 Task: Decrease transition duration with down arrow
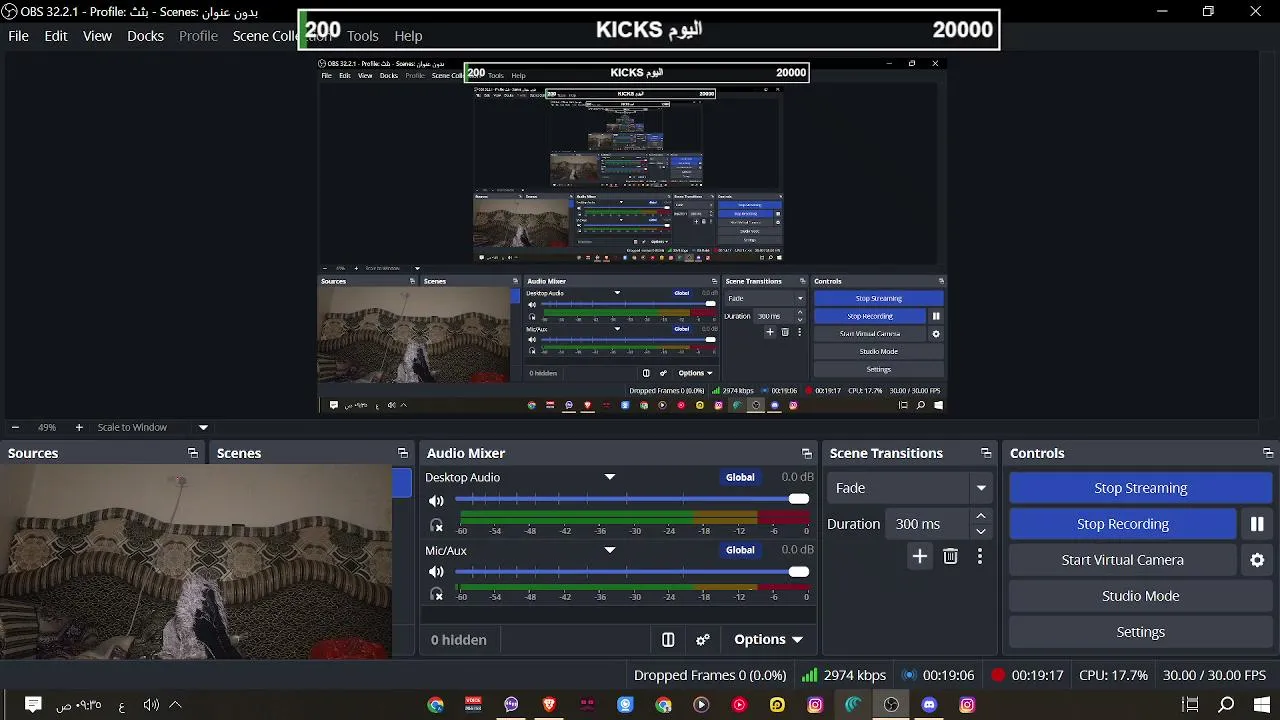point(981,531)
